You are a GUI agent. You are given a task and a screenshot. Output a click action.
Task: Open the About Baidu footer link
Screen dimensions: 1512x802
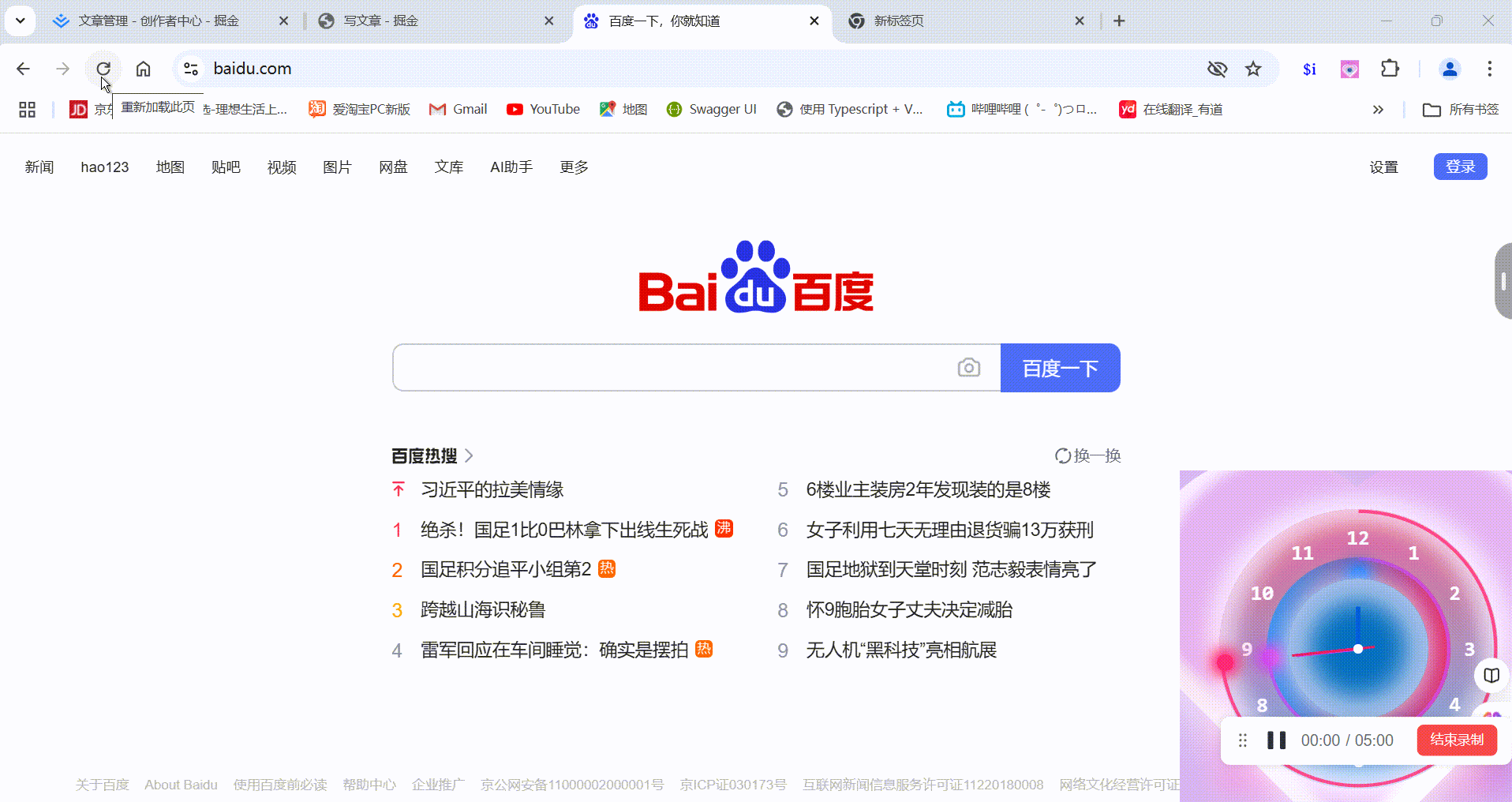[181, 785]
